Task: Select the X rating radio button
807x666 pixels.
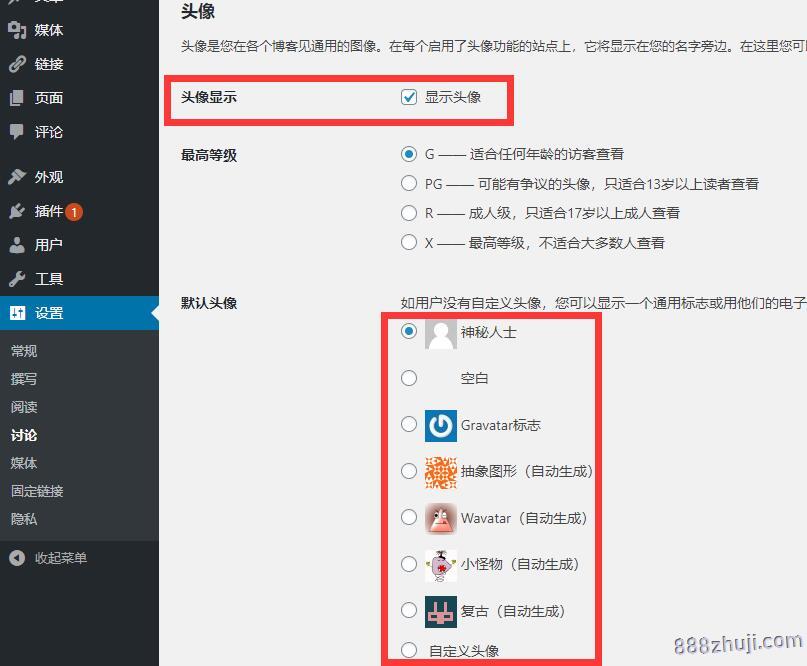Action: tap(409, 242)
